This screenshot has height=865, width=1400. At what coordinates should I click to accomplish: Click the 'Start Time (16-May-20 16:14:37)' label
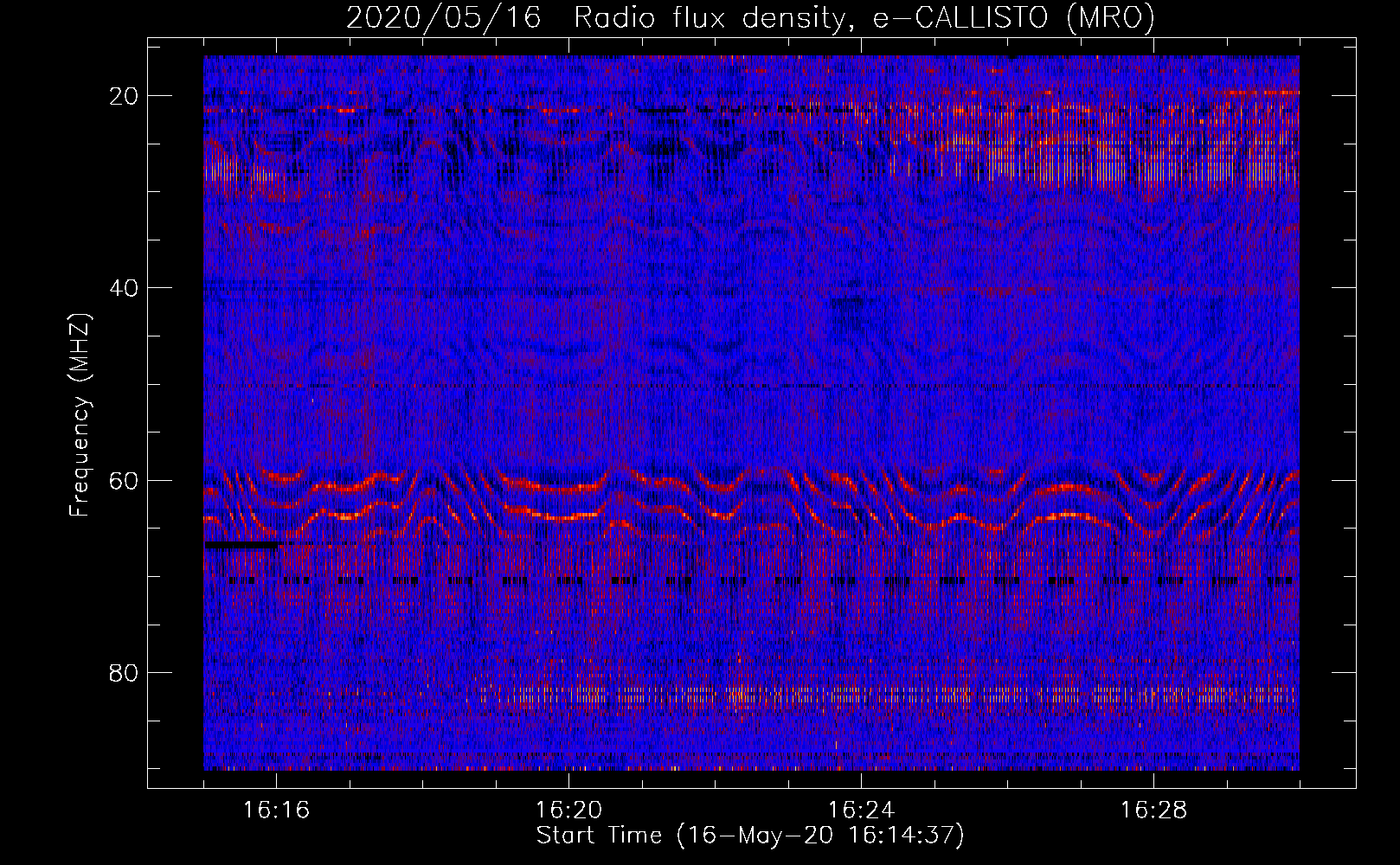[750, 836]
